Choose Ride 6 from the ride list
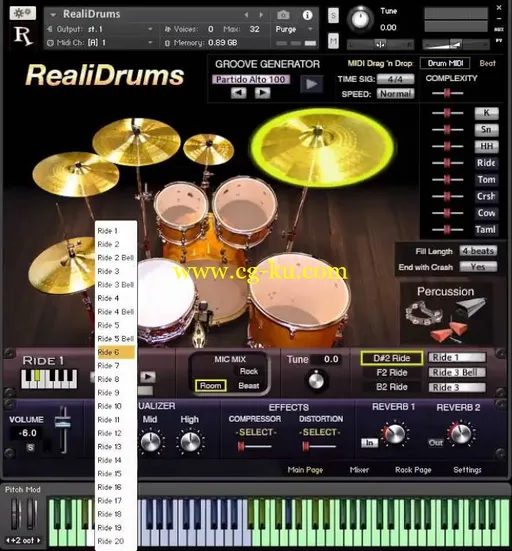512x551 pixels. [116, 352]
